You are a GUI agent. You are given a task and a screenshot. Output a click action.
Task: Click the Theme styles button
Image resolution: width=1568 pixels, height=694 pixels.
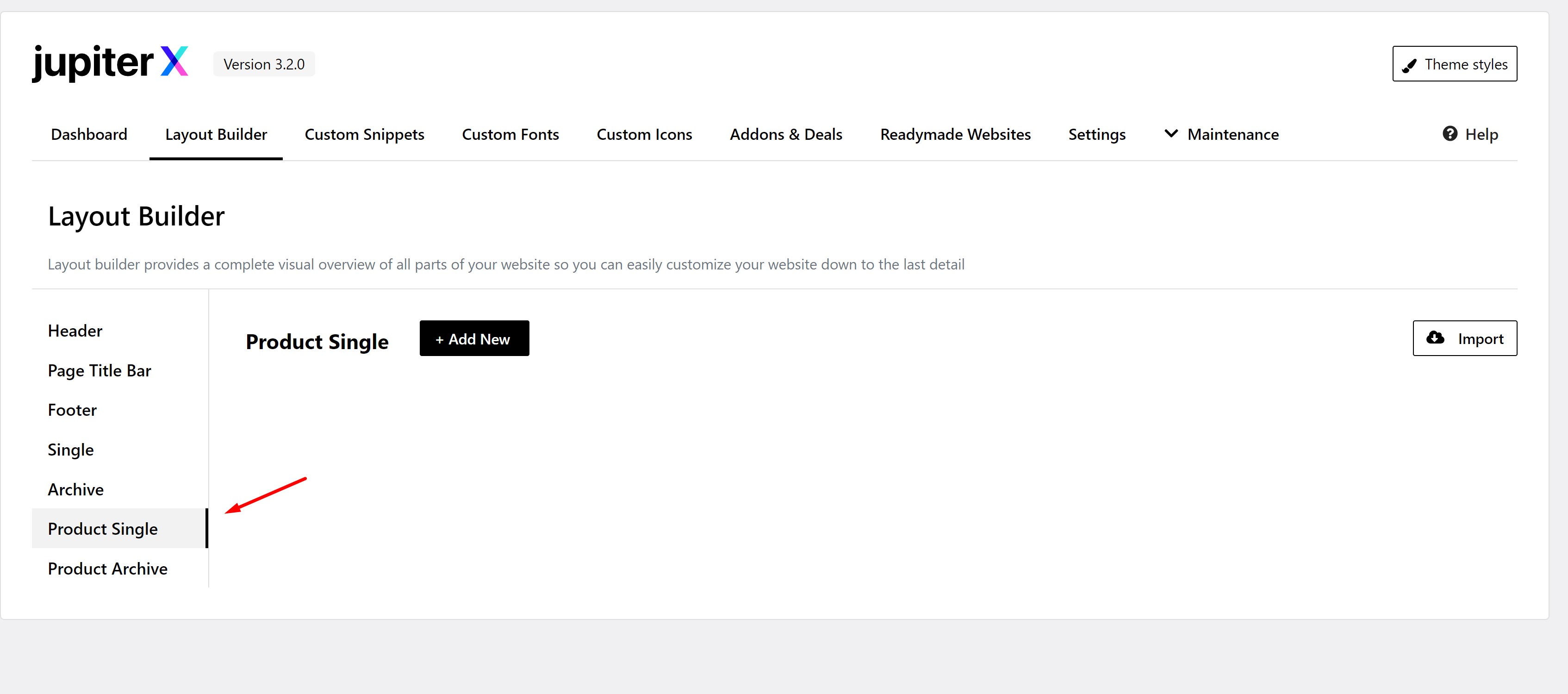pos(1454,63)
